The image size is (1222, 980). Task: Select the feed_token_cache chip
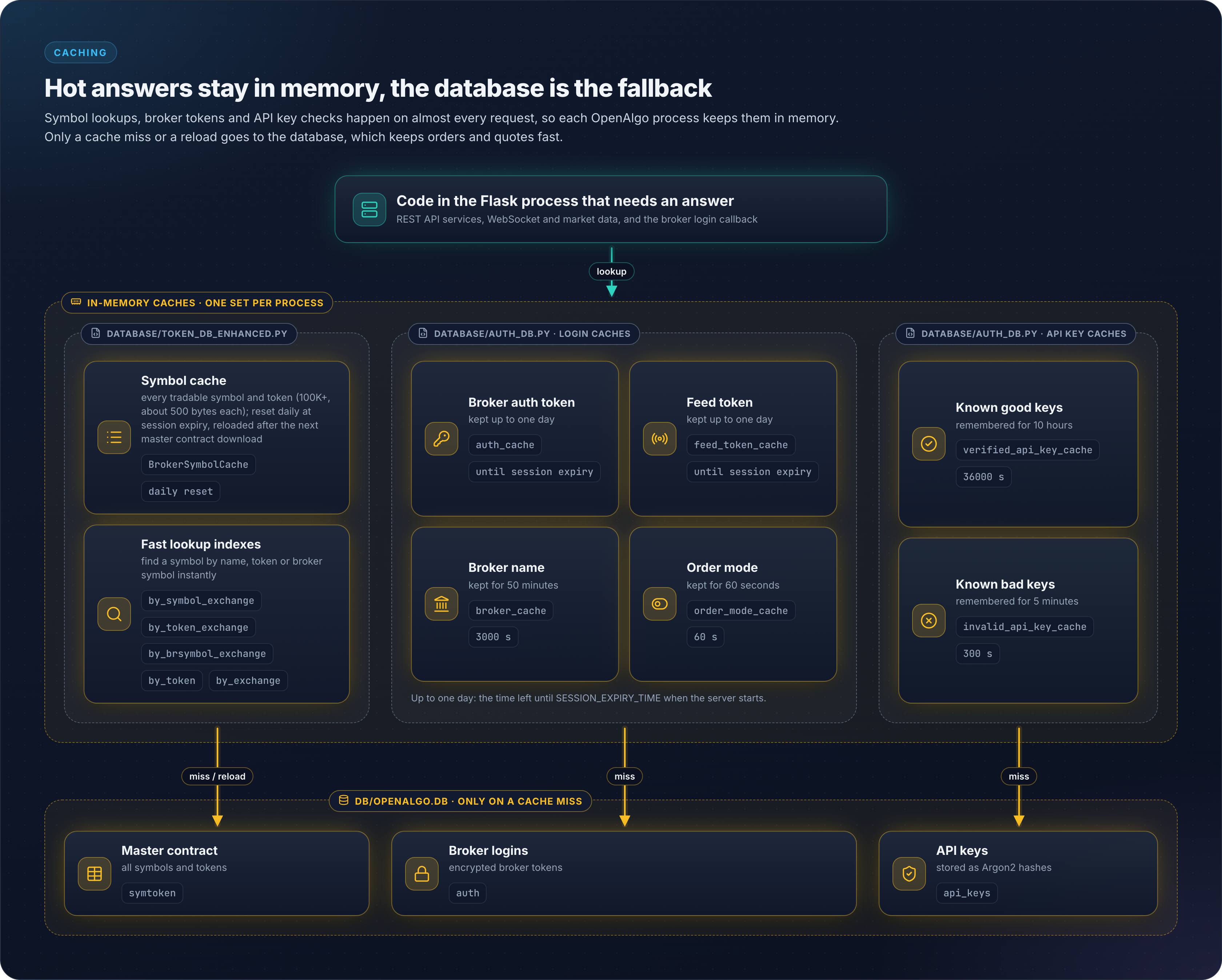click(740, 445)
